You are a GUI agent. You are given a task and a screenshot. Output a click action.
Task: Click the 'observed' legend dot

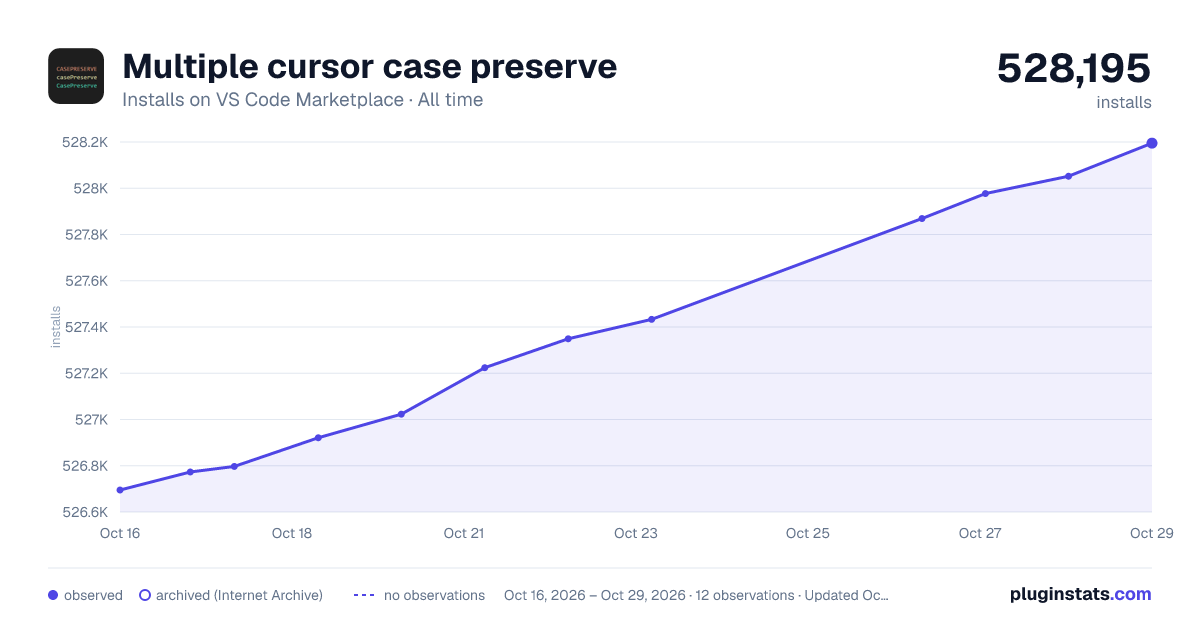point(53,595)
